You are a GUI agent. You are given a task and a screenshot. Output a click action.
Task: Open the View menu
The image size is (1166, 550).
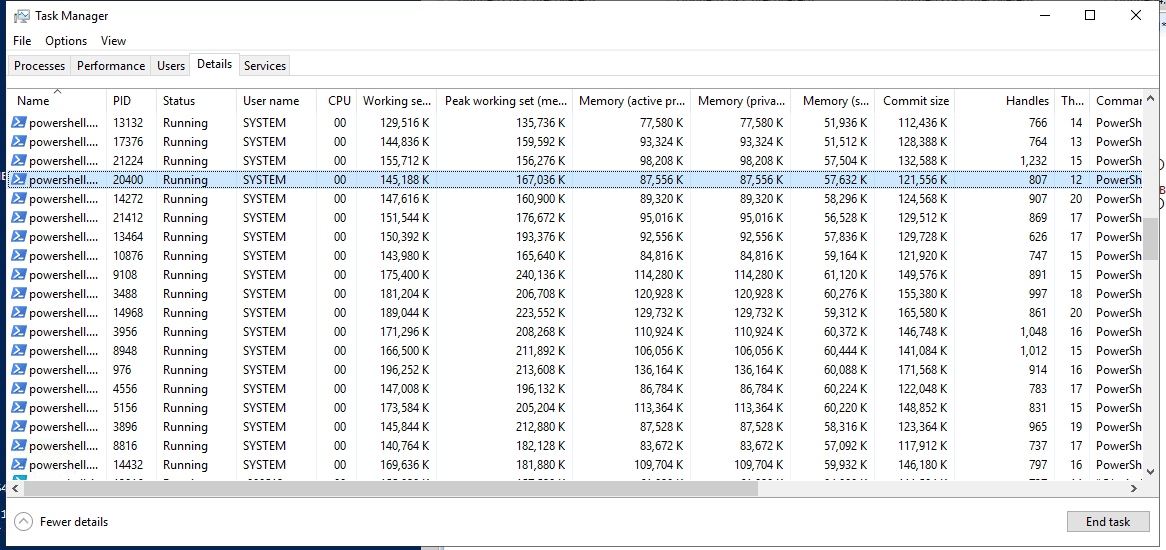[114, 41]
